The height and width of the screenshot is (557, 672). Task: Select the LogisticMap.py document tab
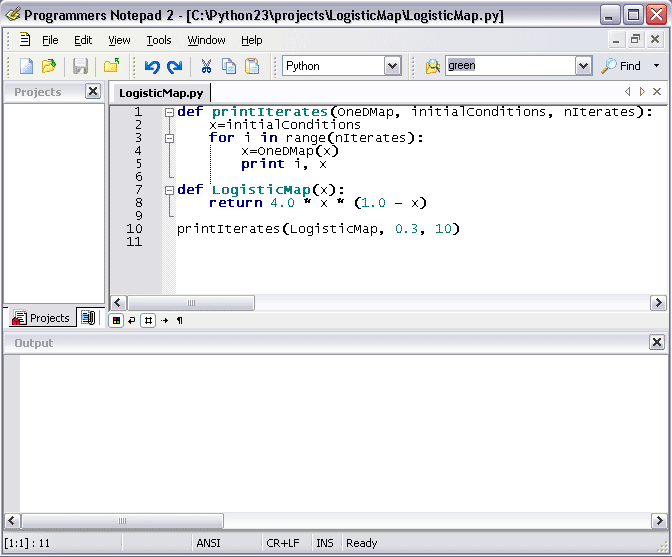point(160,92)
